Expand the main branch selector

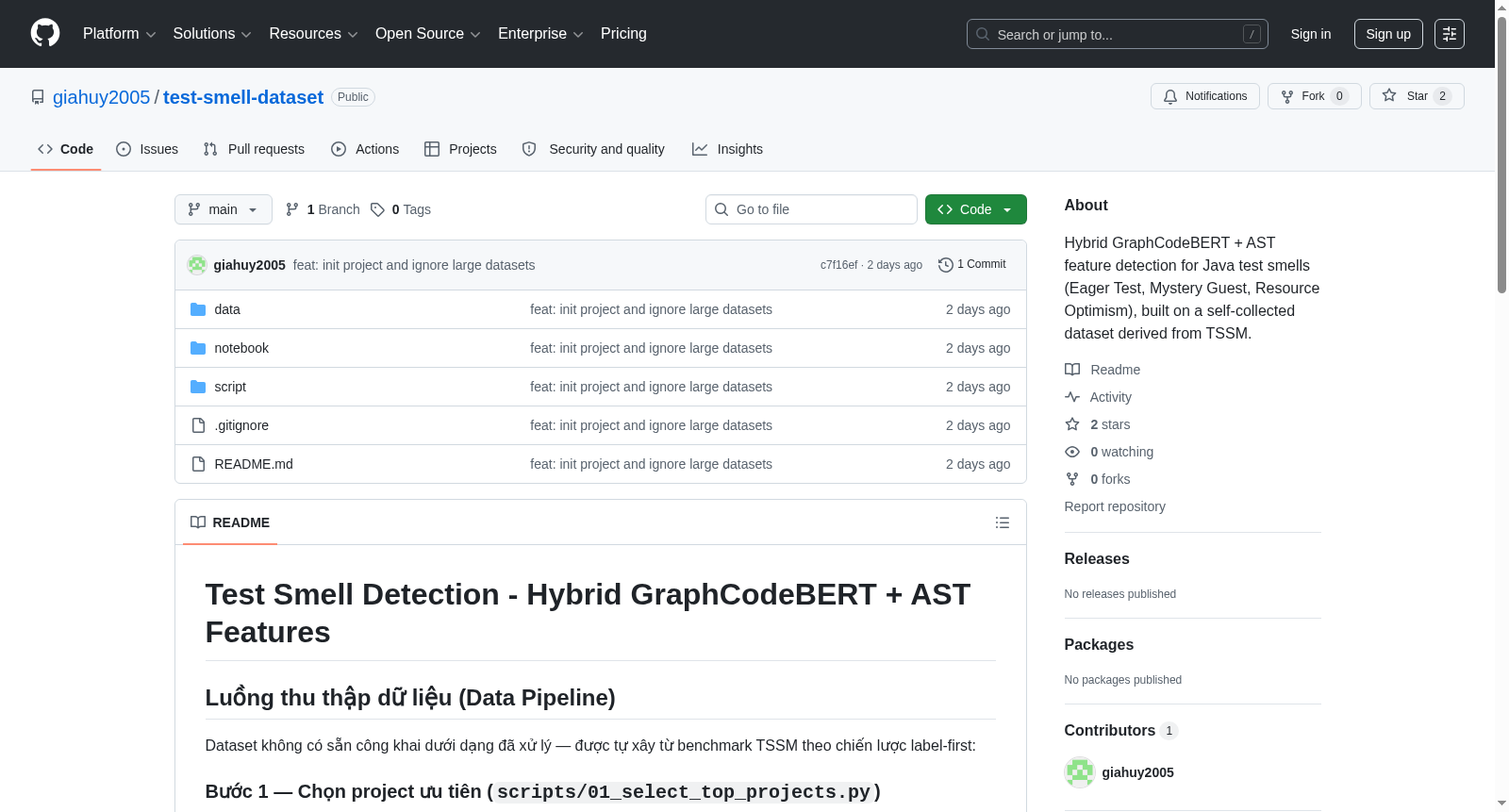(223, 209)
